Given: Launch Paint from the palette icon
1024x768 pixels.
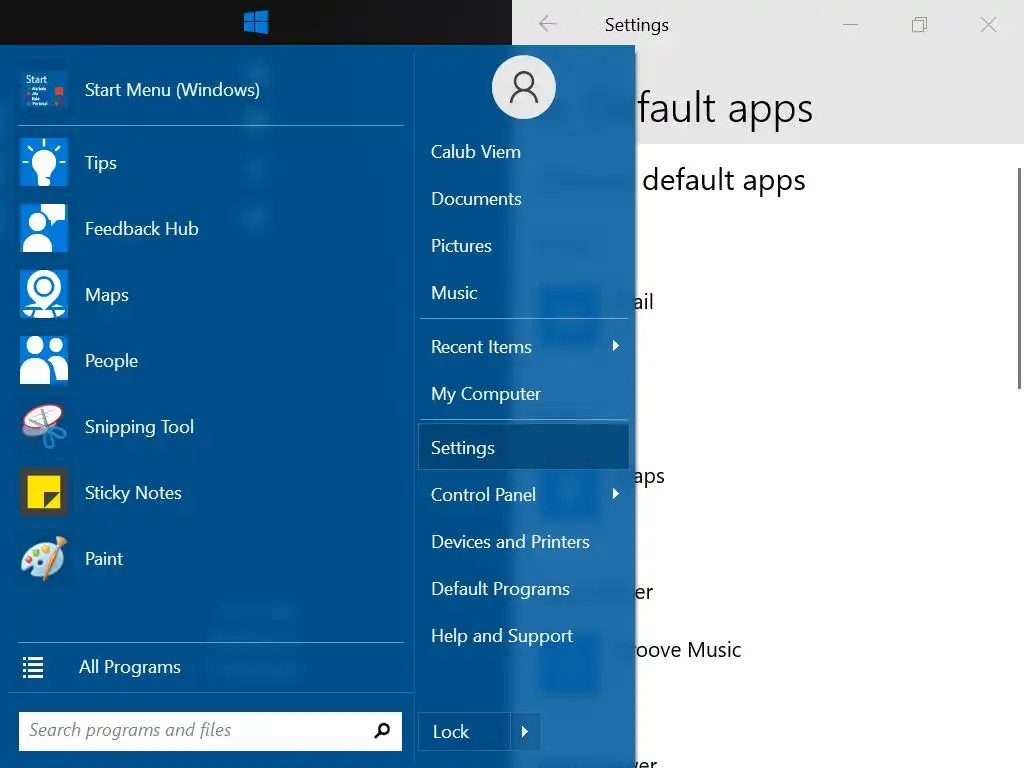Looking at the screenshot, I should [44, 558].
